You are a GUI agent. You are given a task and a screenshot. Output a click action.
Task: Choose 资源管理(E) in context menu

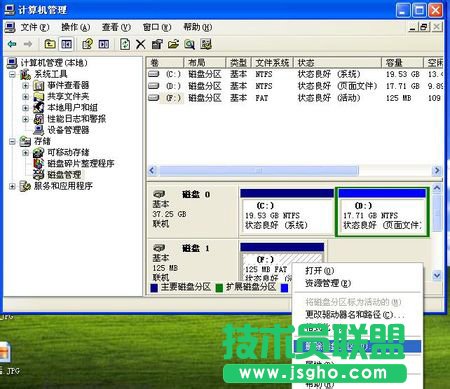pyautogui.click(x=357, y=283)
